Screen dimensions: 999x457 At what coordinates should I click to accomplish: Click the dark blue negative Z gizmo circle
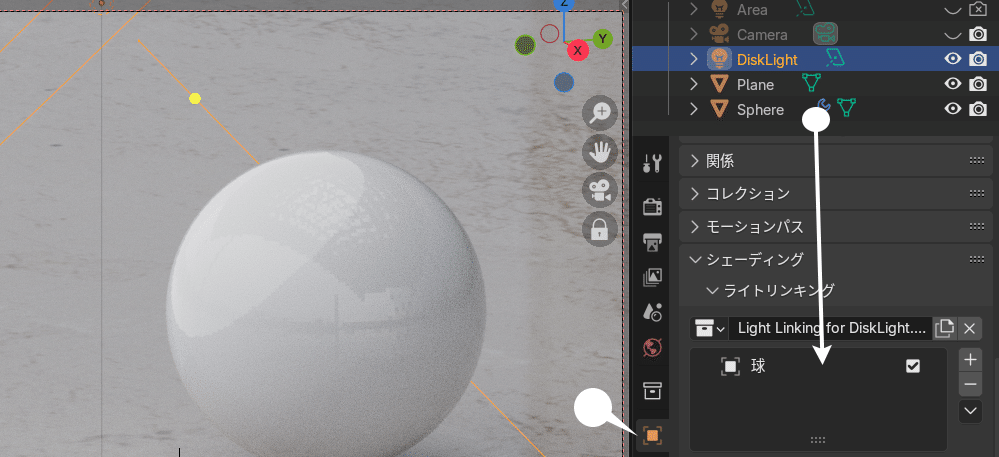[564, 82]
